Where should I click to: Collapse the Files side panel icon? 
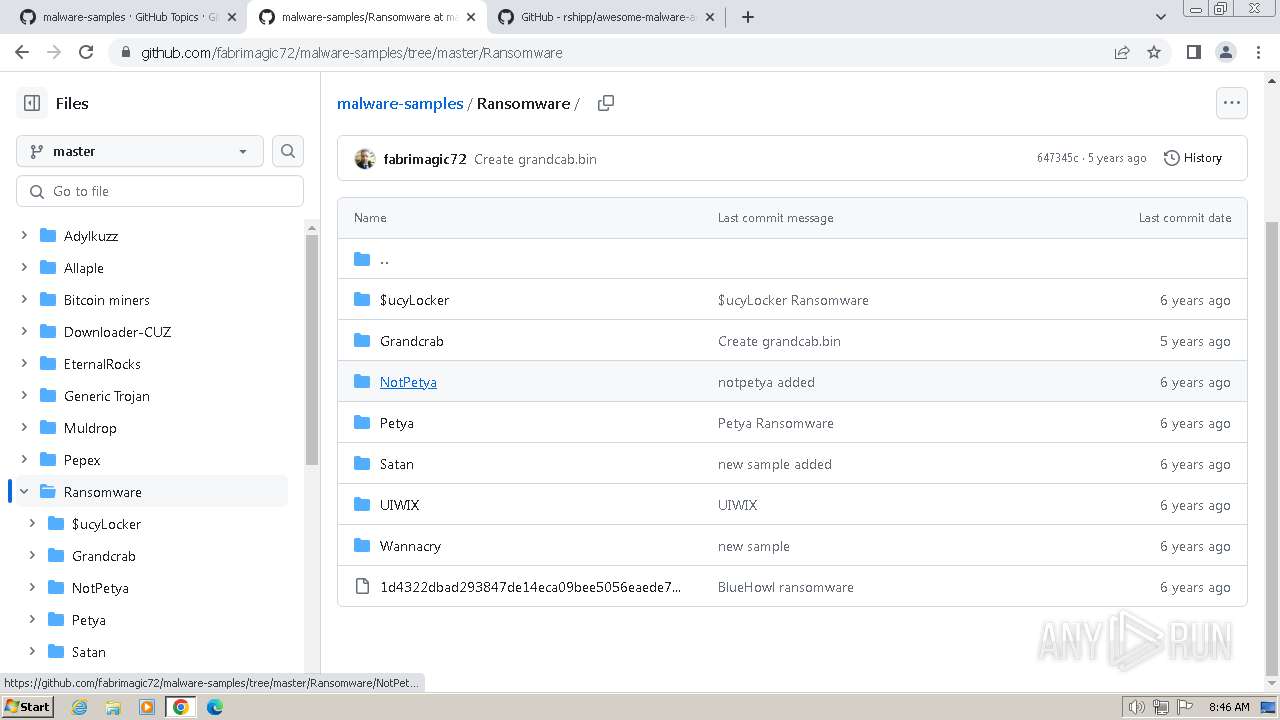pos(32,103)
